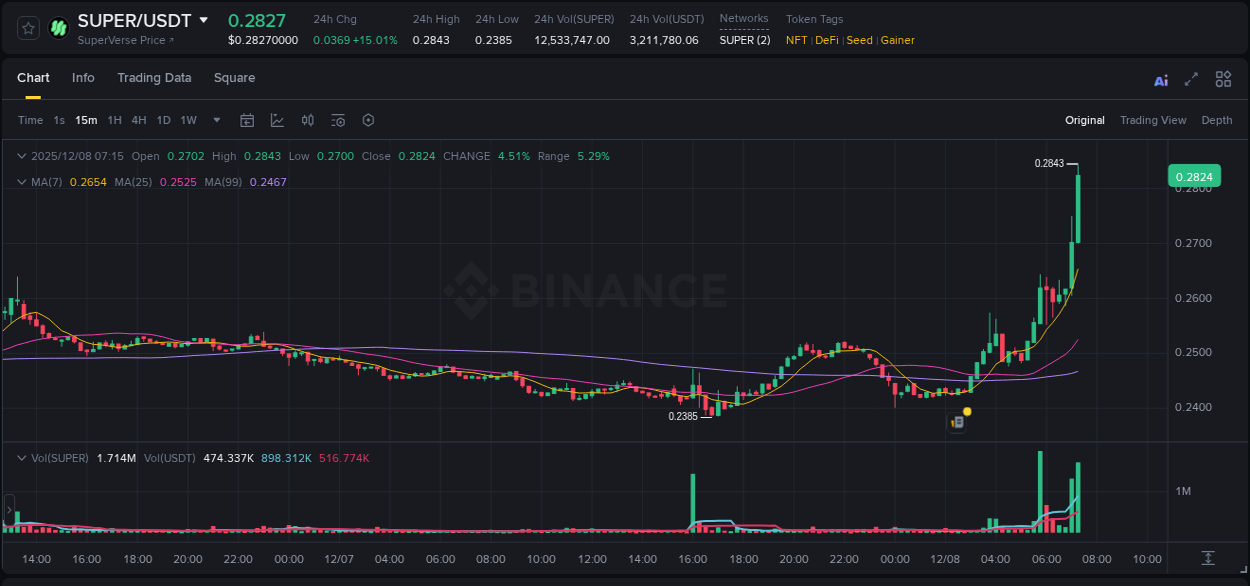Image resolution: width=1250 pixels, height=586 pixels.
Task: Click the green last price label 0.2824 on the axis
Action: [1196, 175]
